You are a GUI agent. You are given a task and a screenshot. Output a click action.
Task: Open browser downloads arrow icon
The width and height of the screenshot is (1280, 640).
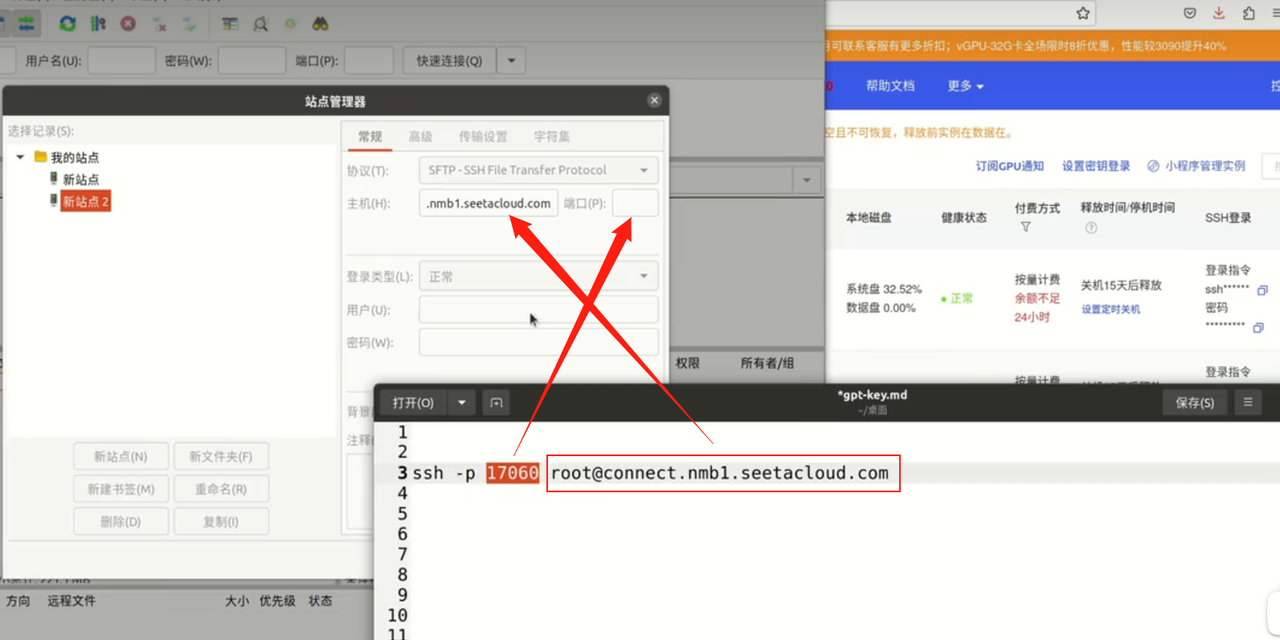tap(1219, 14)
